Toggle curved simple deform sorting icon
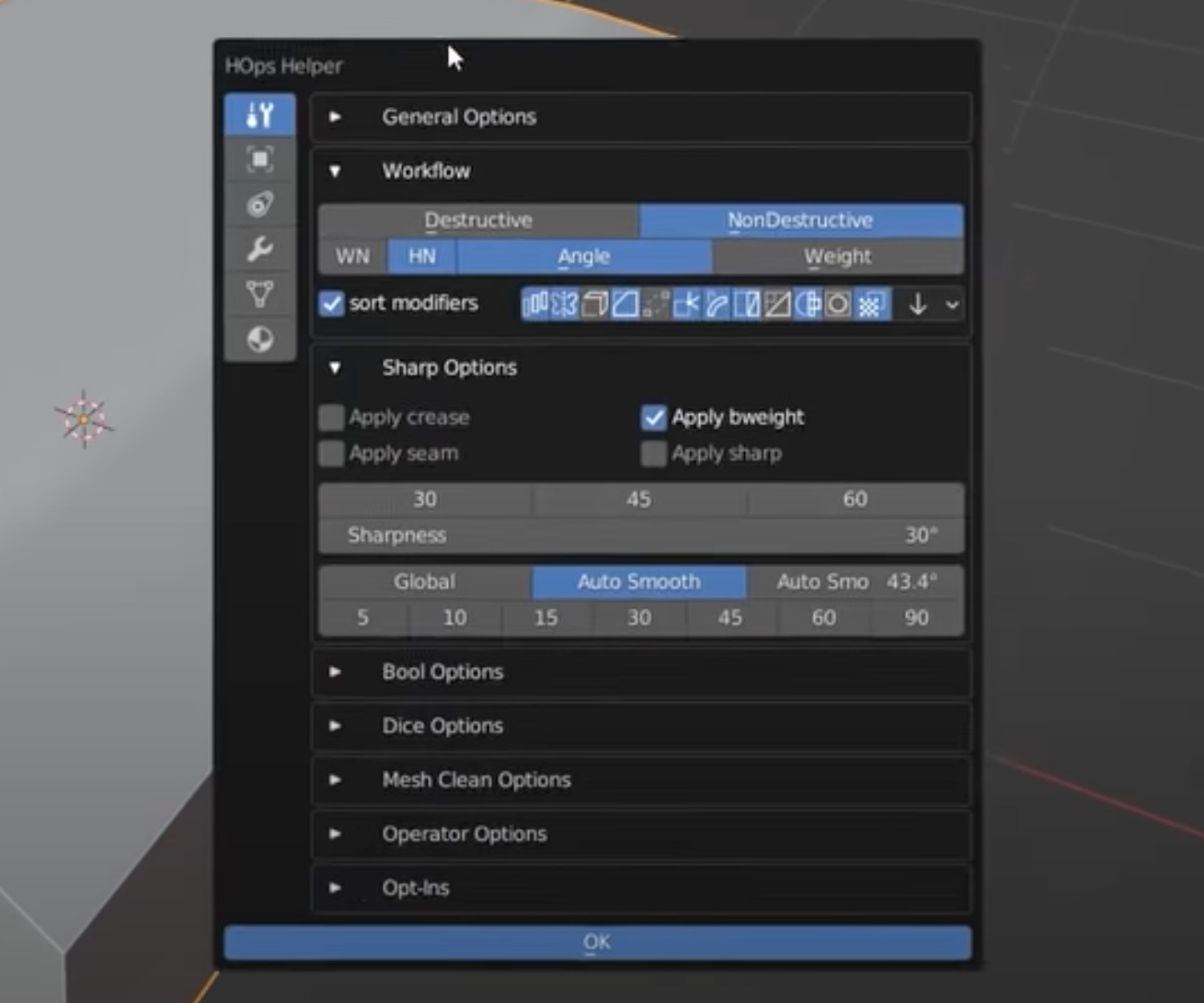The image size is (1204, 1003). [x=717, y=304]
